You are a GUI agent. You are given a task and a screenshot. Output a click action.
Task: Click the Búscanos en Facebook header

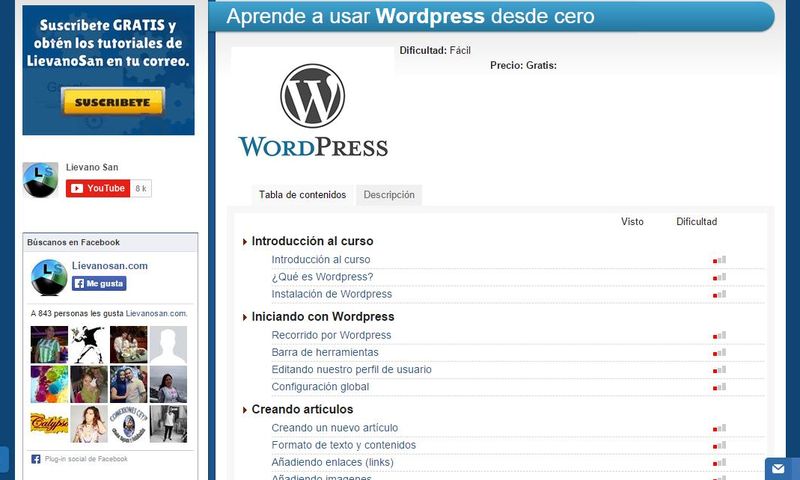coord(110,242)
